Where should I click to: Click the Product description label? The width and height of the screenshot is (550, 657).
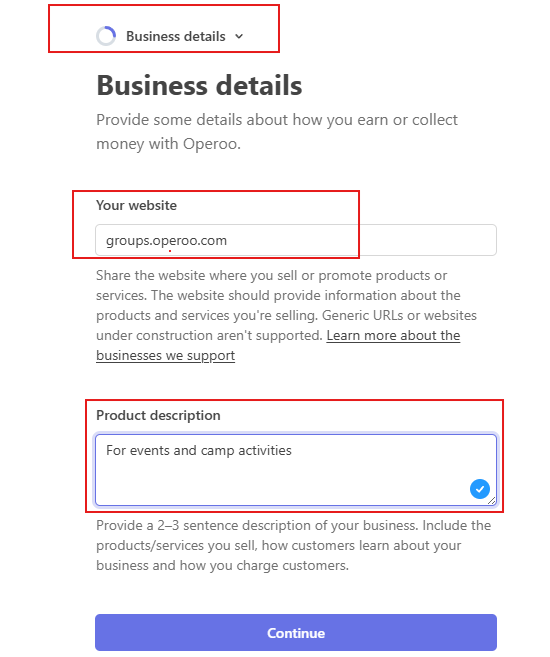(x=158, y=415)
